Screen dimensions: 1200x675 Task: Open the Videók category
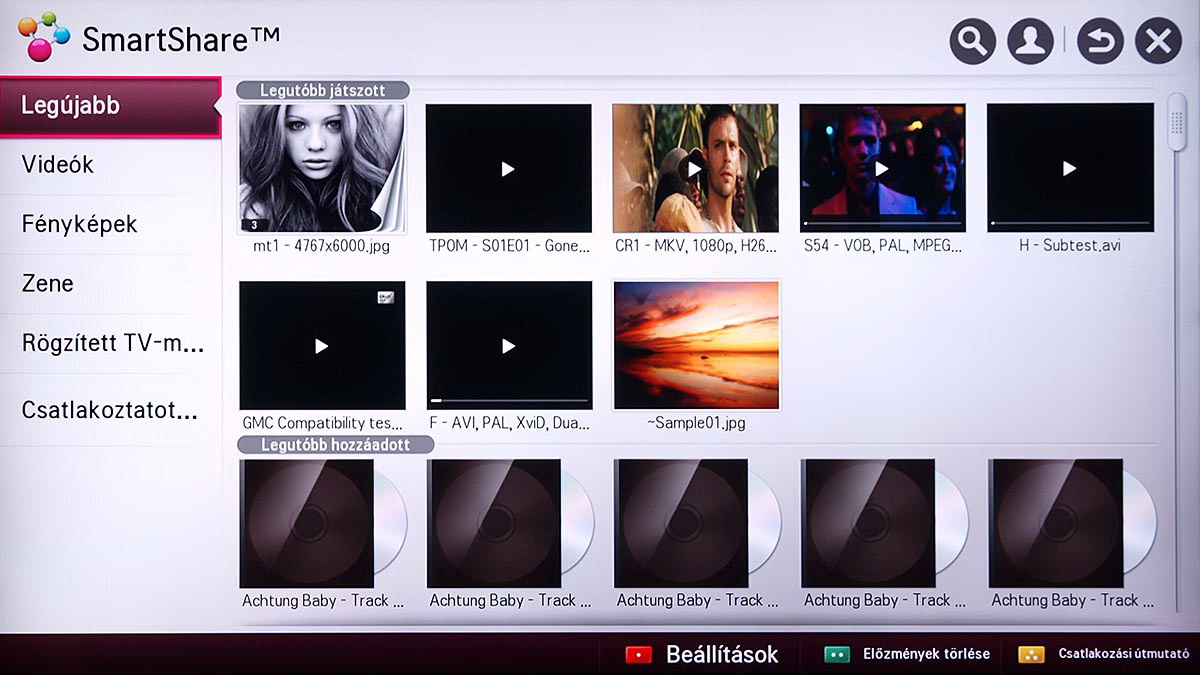coord(110,165)
